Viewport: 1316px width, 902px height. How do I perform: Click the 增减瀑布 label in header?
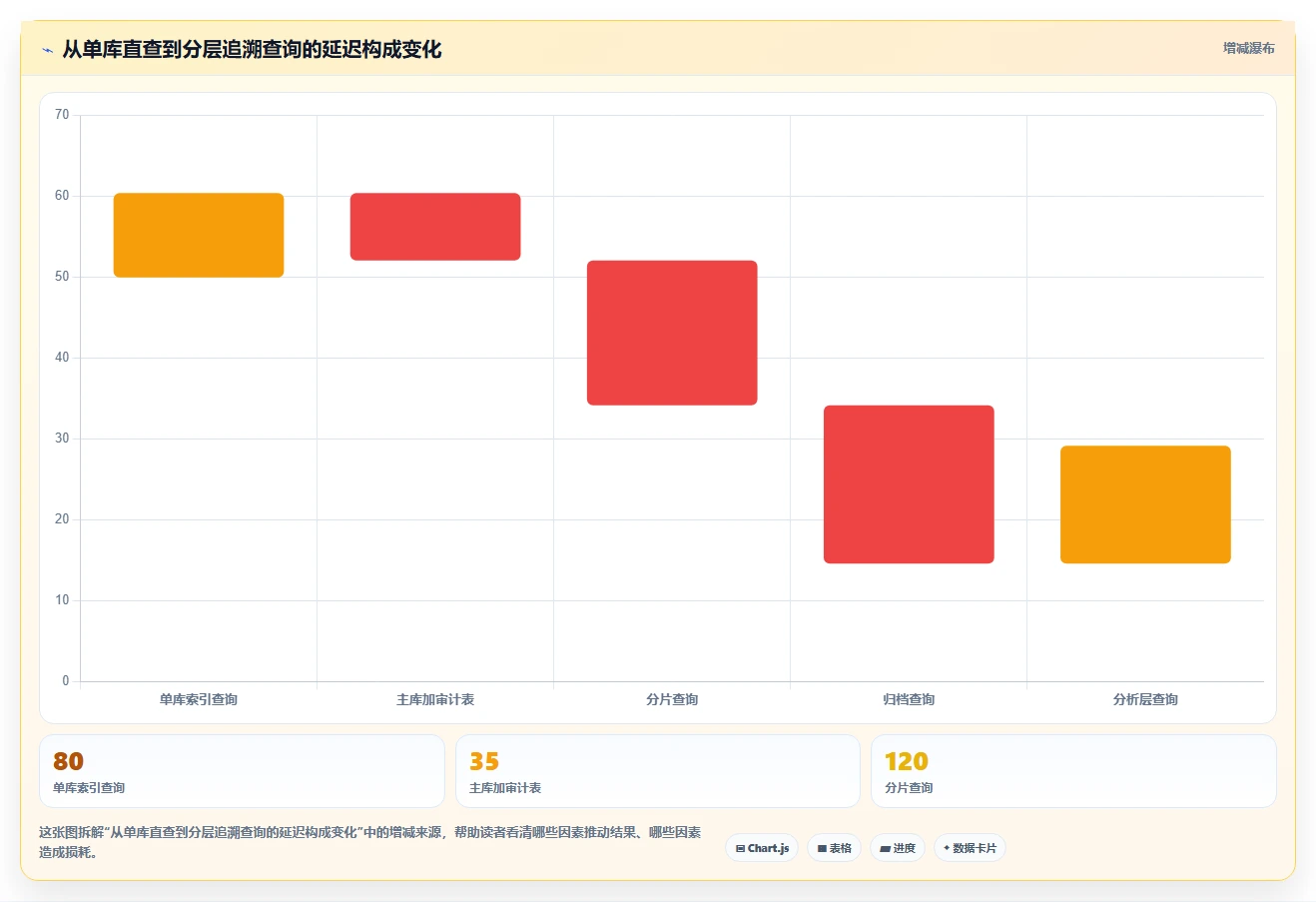1248,48
